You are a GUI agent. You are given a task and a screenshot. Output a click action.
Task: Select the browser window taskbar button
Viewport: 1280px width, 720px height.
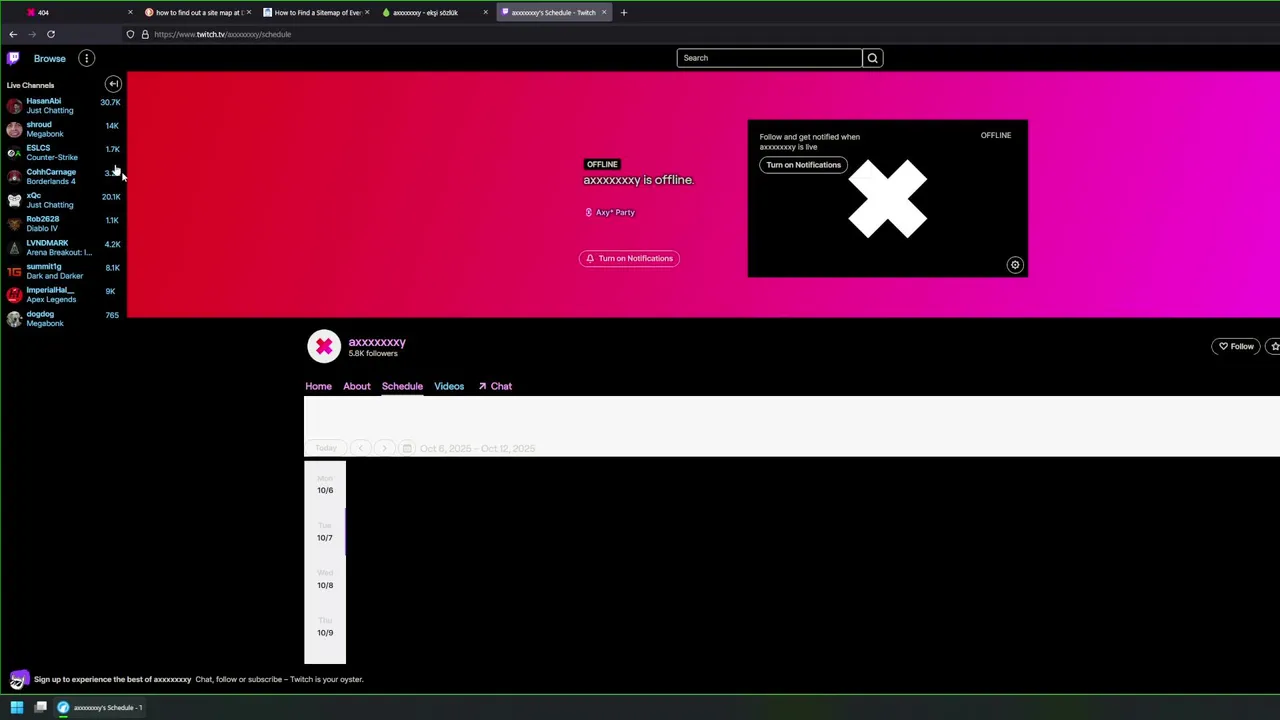pos(100,707)
